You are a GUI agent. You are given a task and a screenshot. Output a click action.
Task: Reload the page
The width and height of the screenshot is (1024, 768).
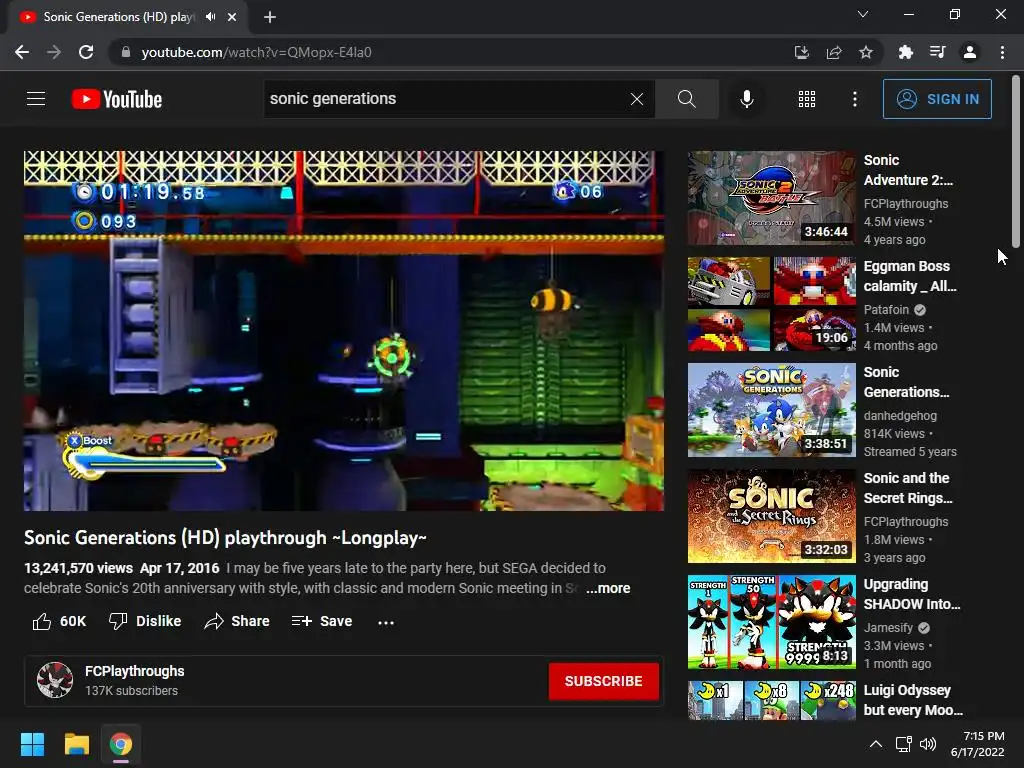click(86, 52)
